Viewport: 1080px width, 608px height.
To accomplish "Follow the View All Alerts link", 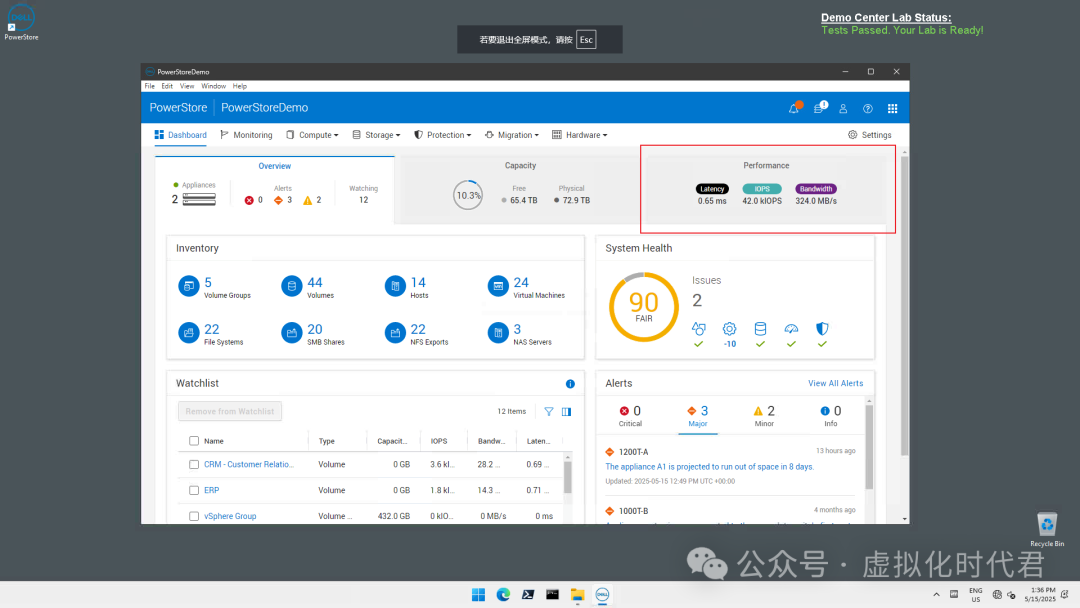I will [835, 383].
